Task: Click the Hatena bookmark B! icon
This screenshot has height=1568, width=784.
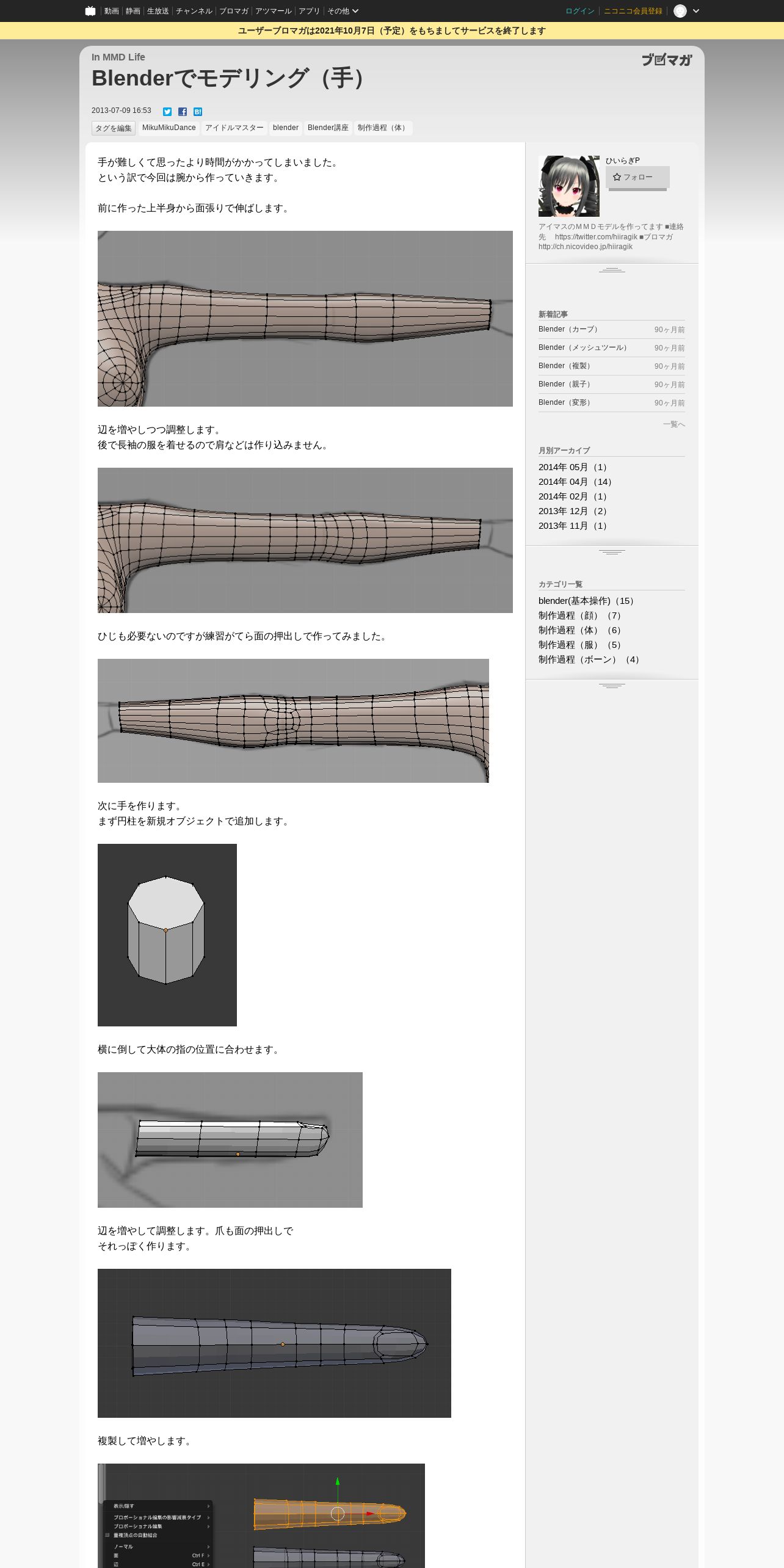Action: [x=198, y=111]
